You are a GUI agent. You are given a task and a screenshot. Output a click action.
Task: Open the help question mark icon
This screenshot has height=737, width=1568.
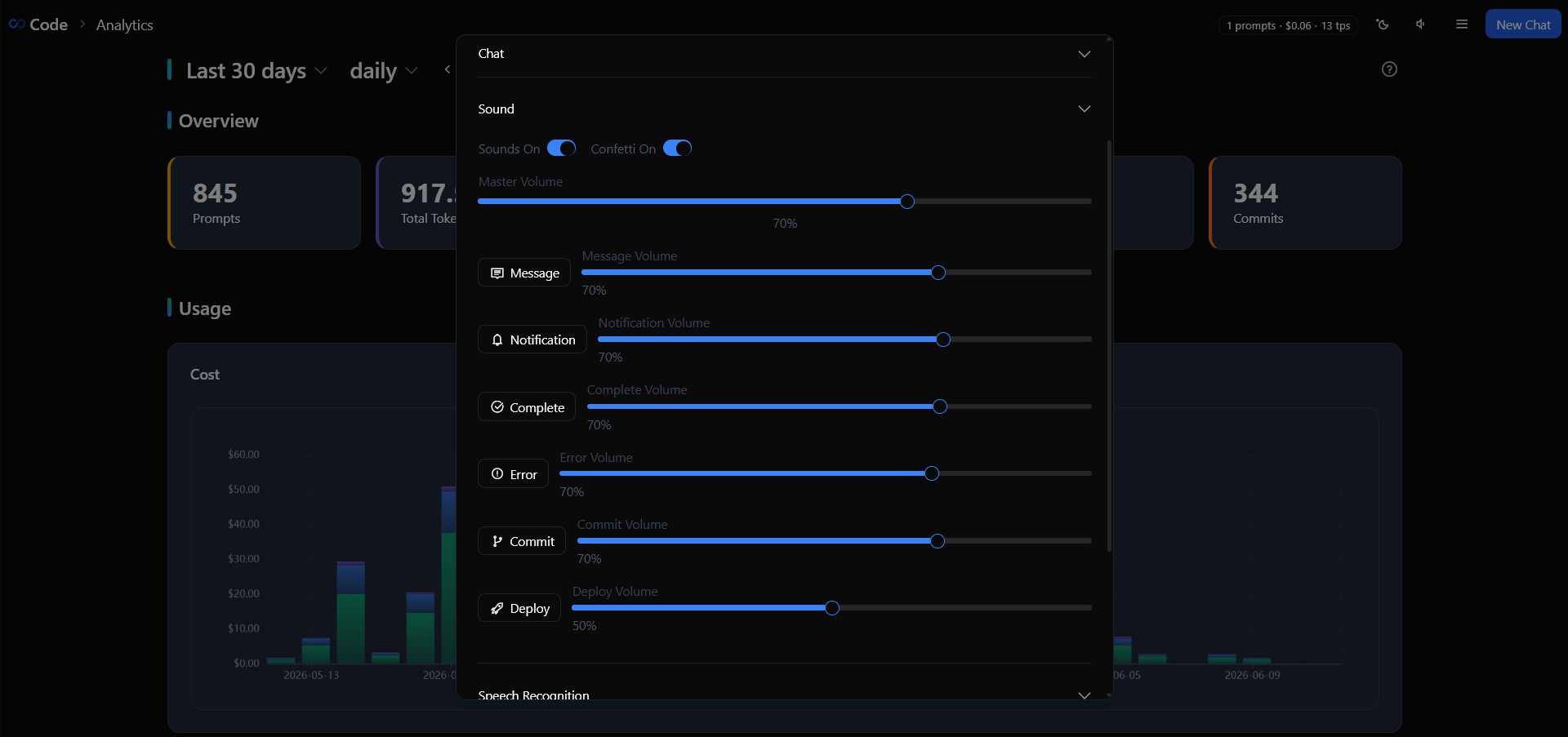[1389, 69]
